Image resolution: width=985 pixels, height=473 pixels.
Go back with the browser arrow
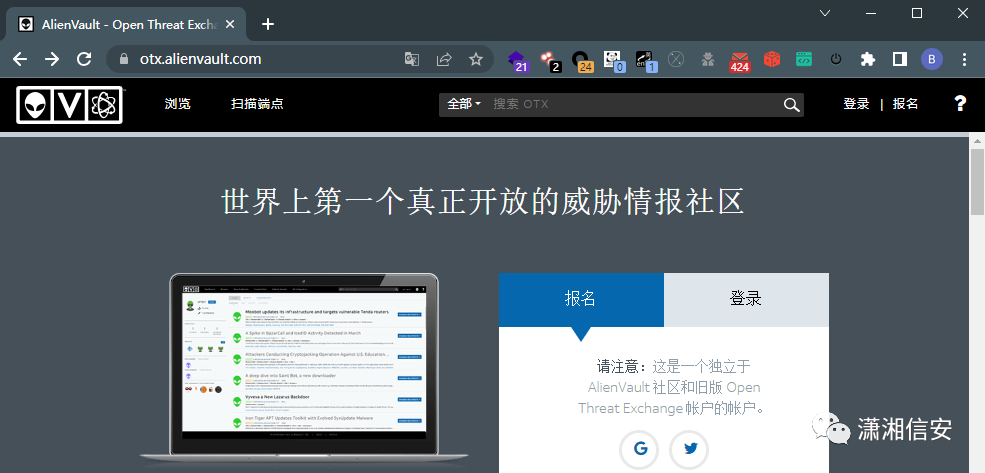point(20,59)
